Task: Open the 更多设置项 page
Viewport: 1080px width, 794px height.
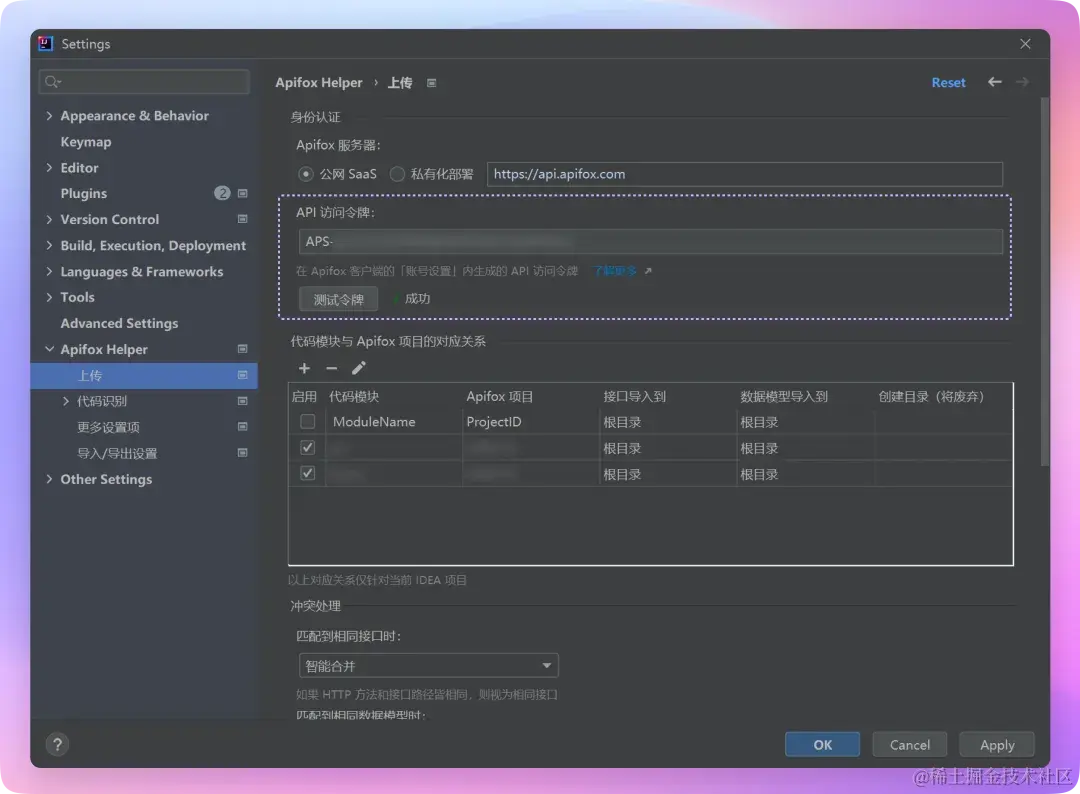Action: point(108,427)
